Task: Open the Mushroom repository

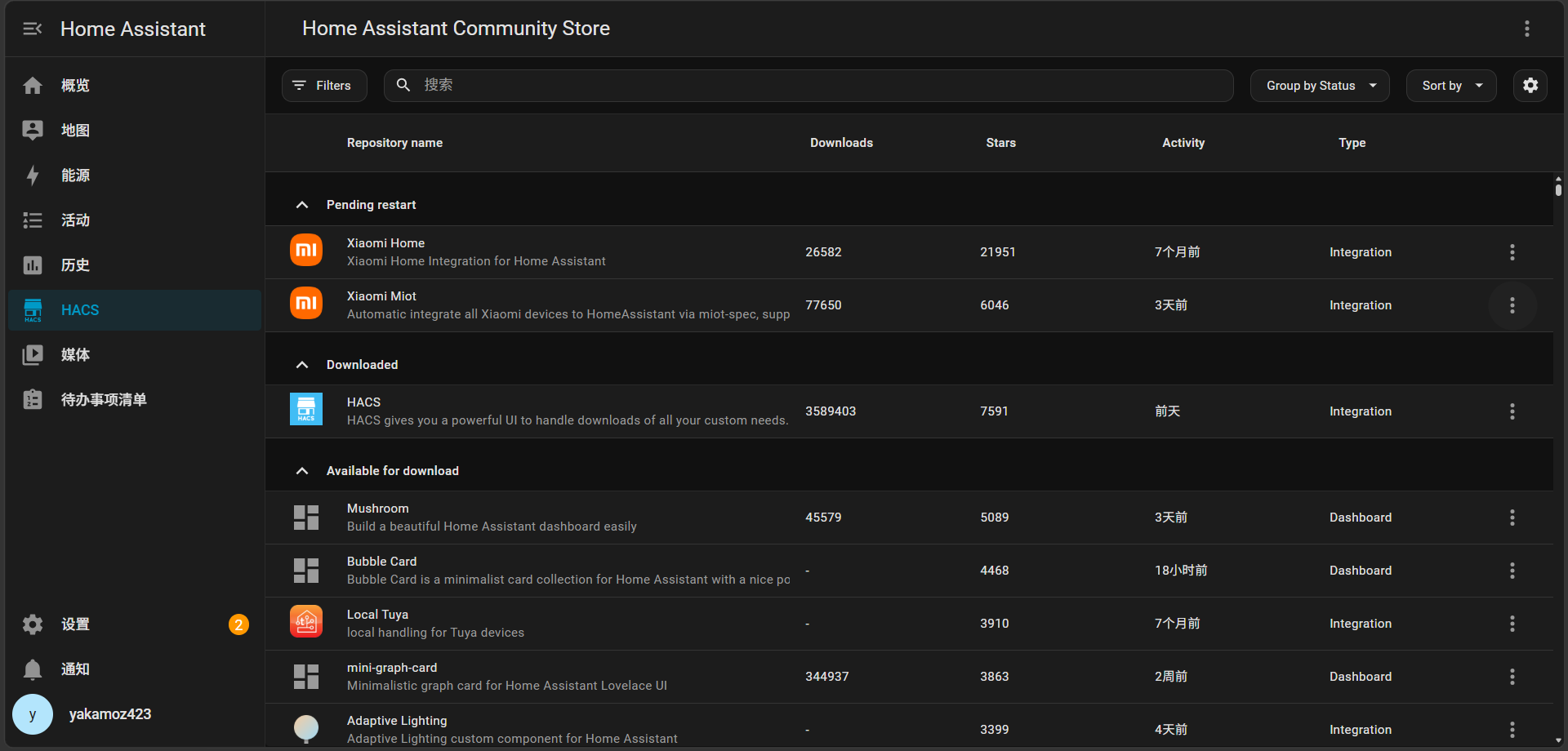Action: point(909,518)
